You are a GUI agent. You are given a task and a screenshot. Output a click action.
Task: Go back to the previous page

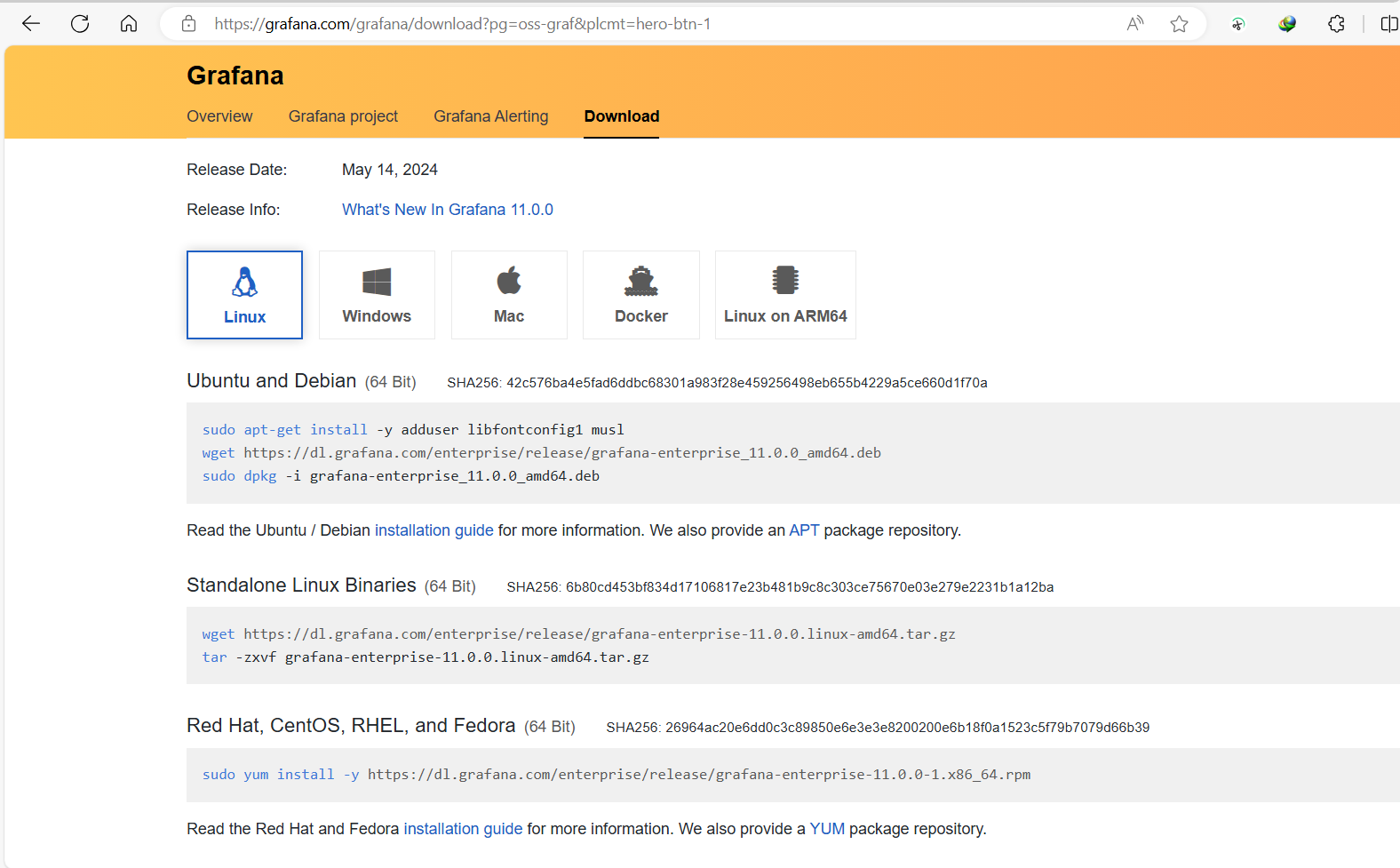(31, 24)
